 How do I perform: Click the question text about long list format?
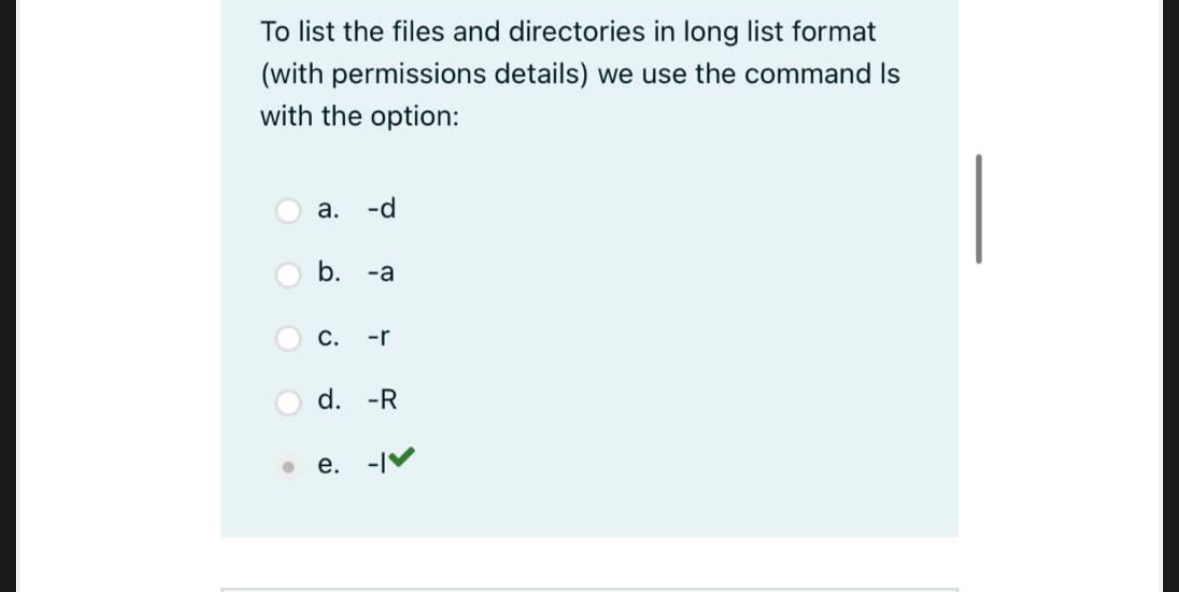[x=567, y=32]
